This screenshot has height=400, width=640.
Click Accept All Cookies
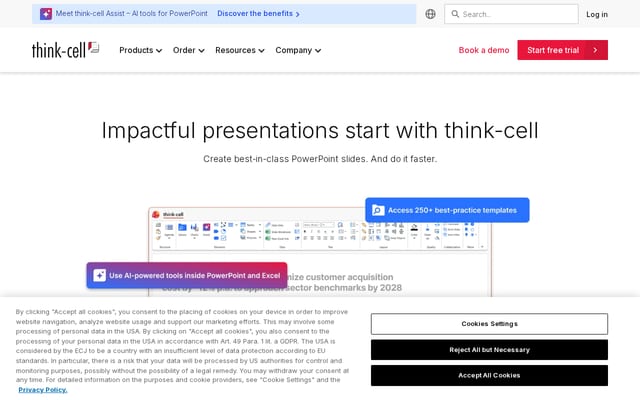click(x=489, y=375)
